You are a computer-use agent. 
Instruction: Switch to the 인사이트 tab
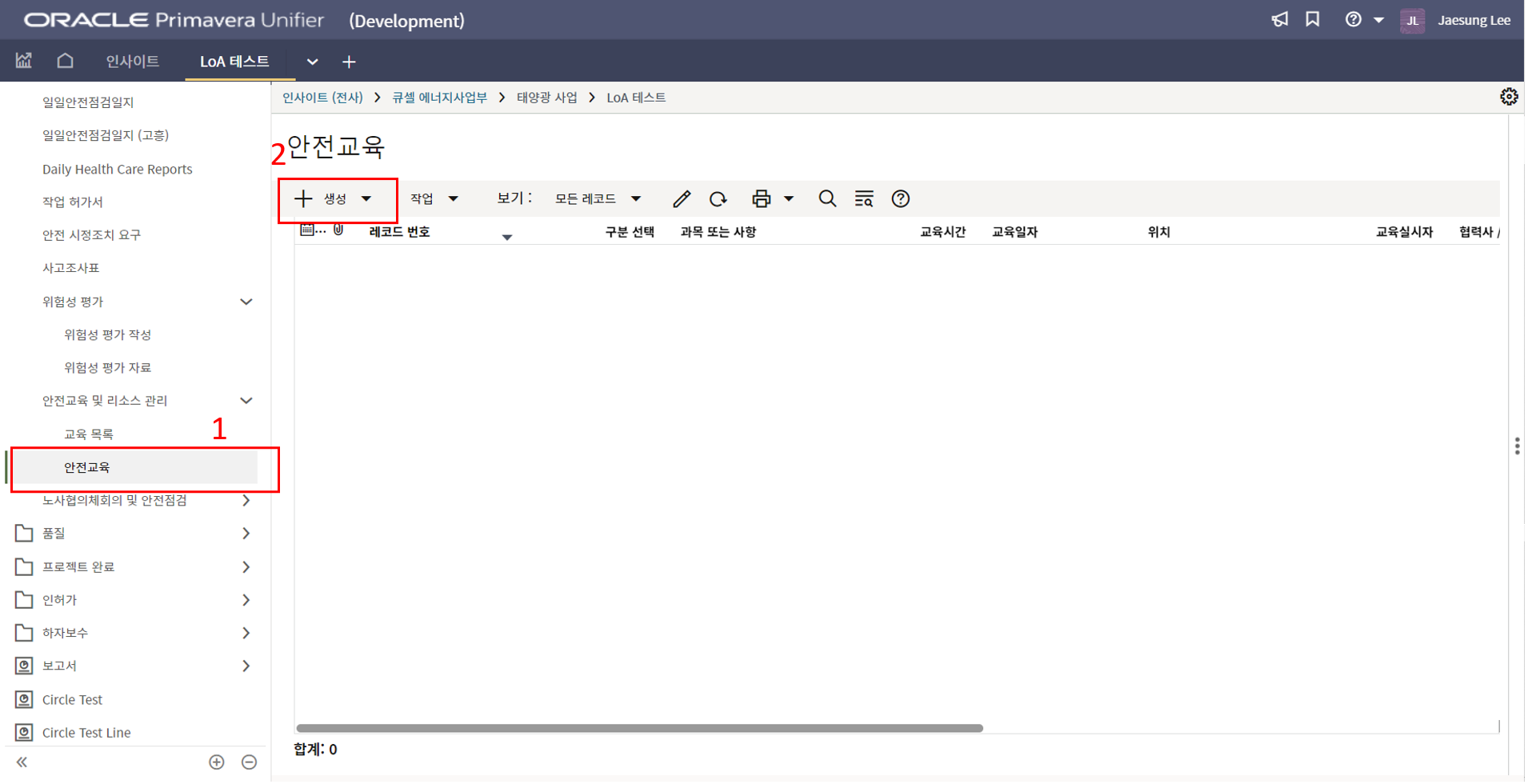(x=133, y=62)
